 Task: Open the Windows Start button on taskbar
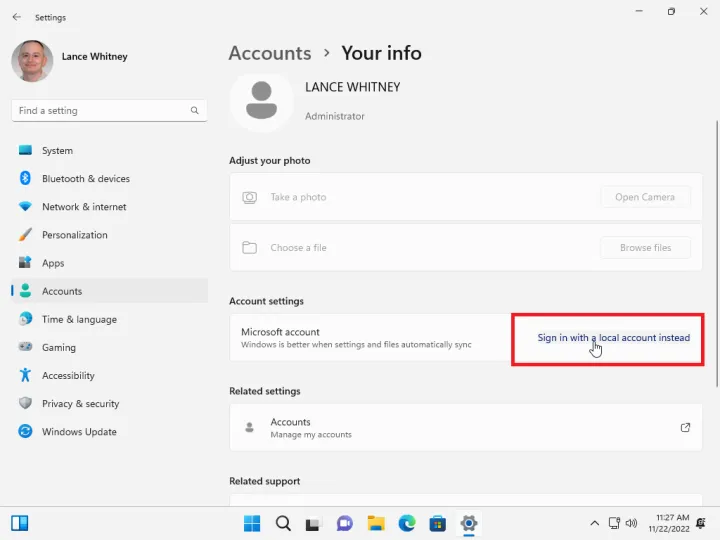click(252, 523)
